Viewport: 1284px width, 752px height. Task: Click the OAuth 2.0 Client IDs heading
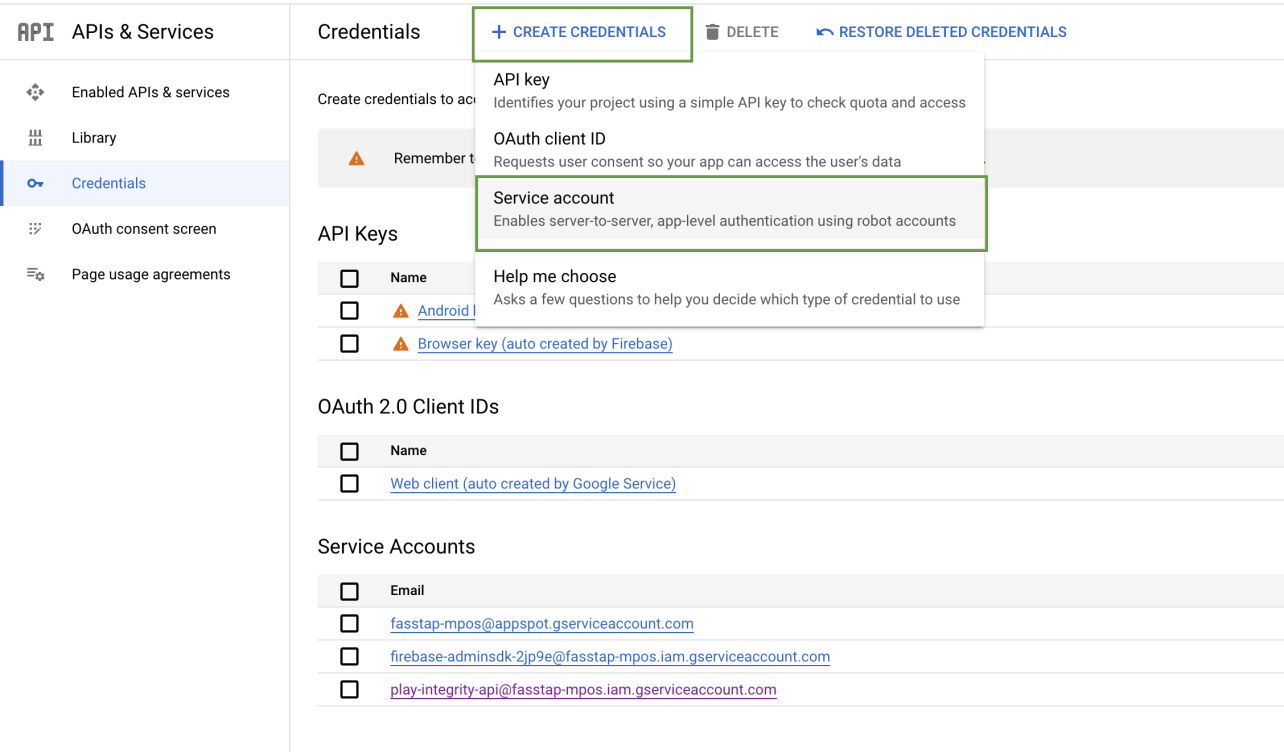(408, 407)
